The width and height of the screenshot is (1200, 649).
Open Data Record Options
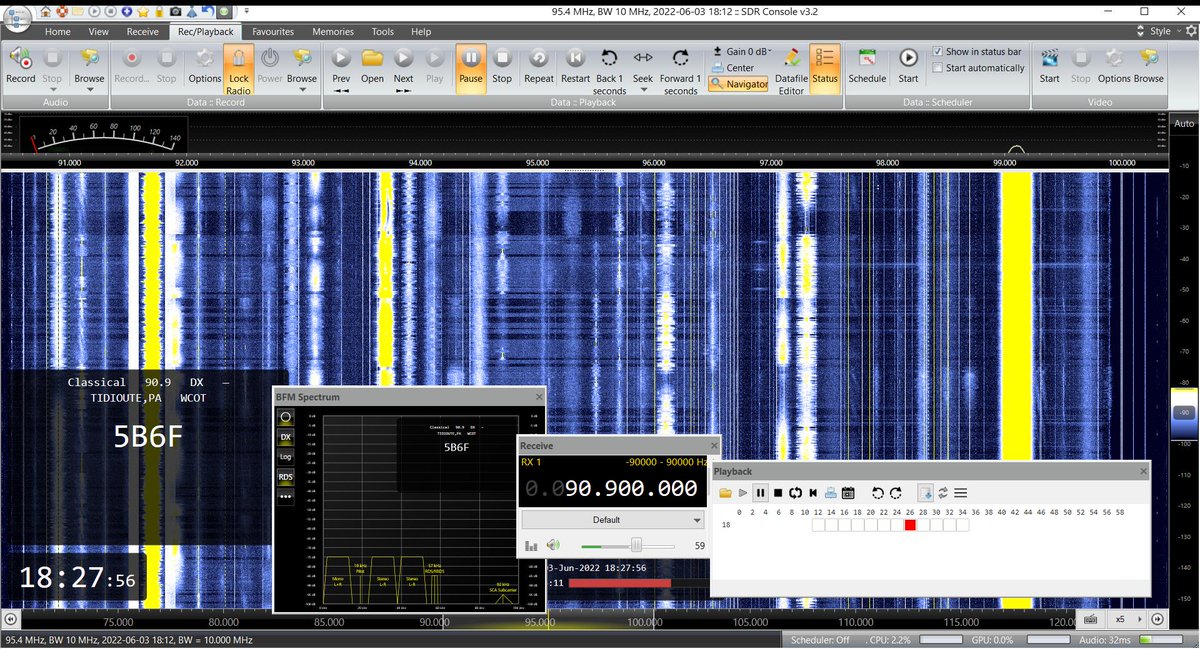(204, 67)
